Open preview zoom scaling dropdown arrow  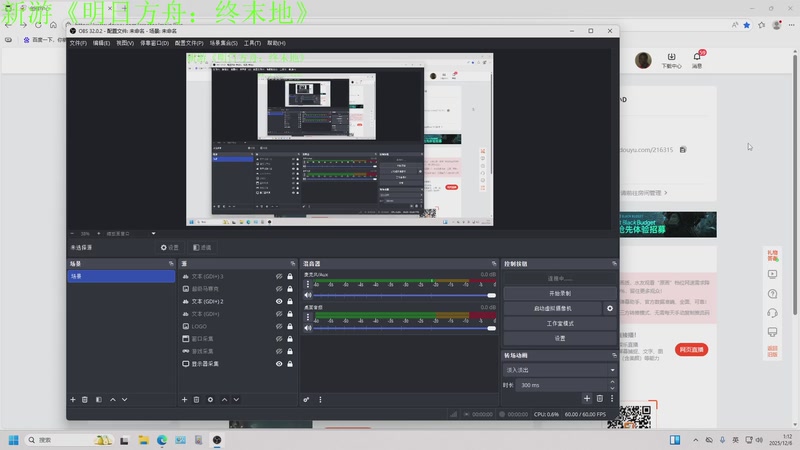[x=154, y=234]
